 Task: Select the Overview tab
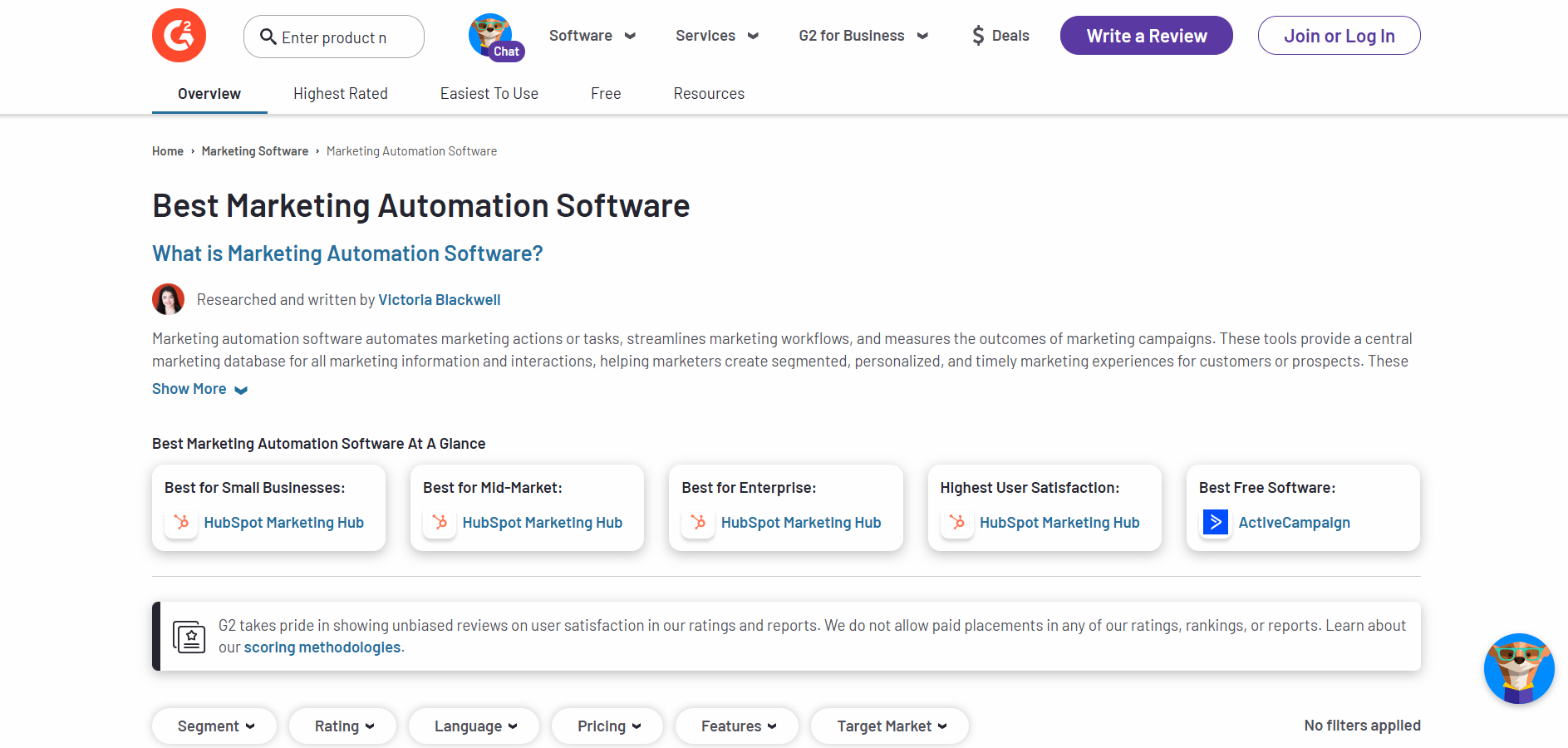pos(209,94)
